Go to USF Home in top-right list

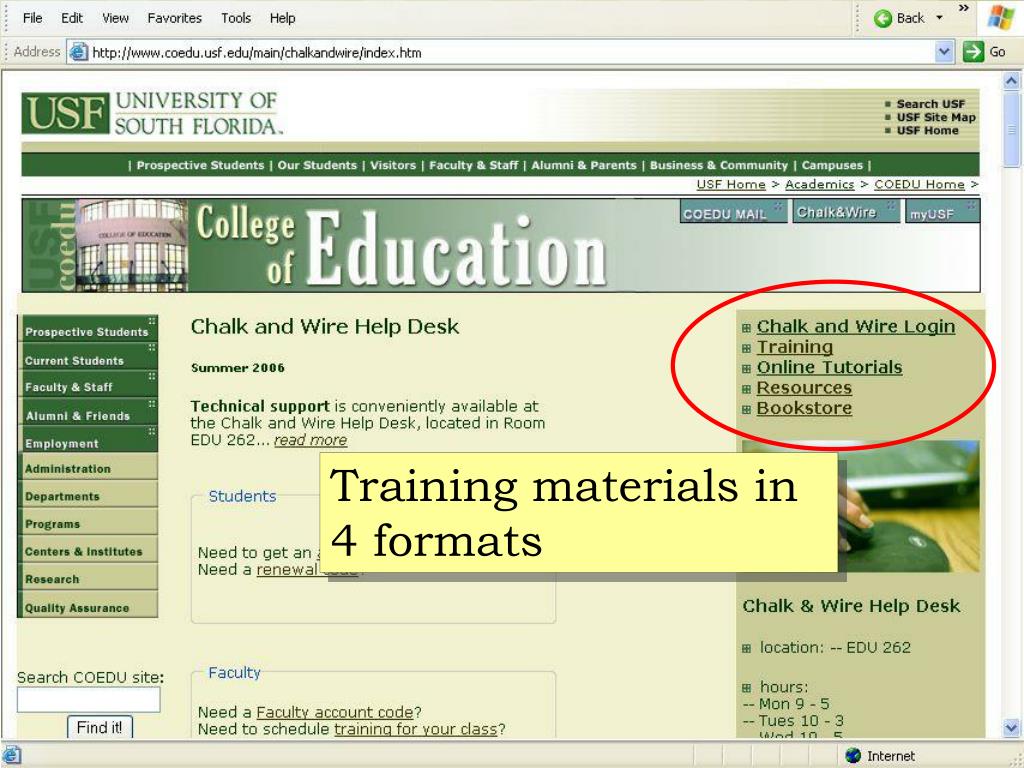pos(927,131)
